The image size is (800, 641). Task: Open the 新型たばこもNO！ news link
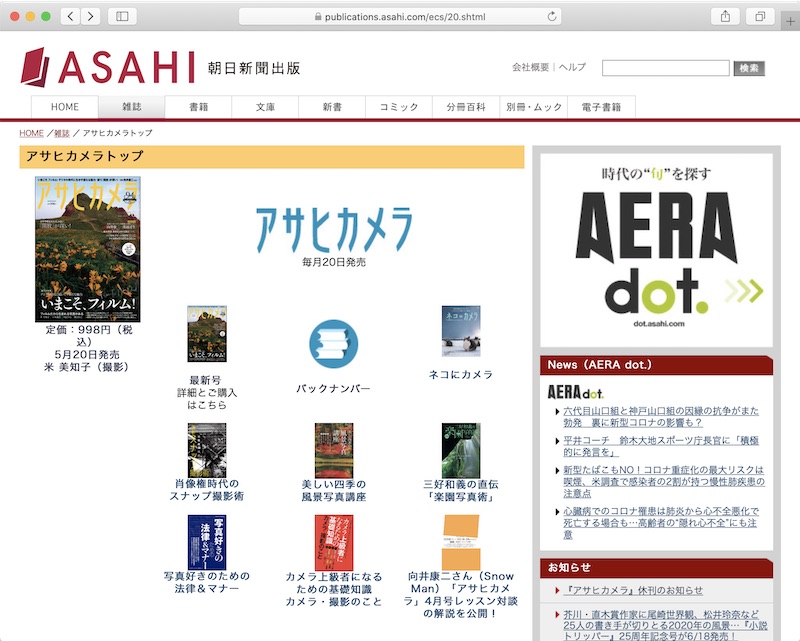click(663, 481)
